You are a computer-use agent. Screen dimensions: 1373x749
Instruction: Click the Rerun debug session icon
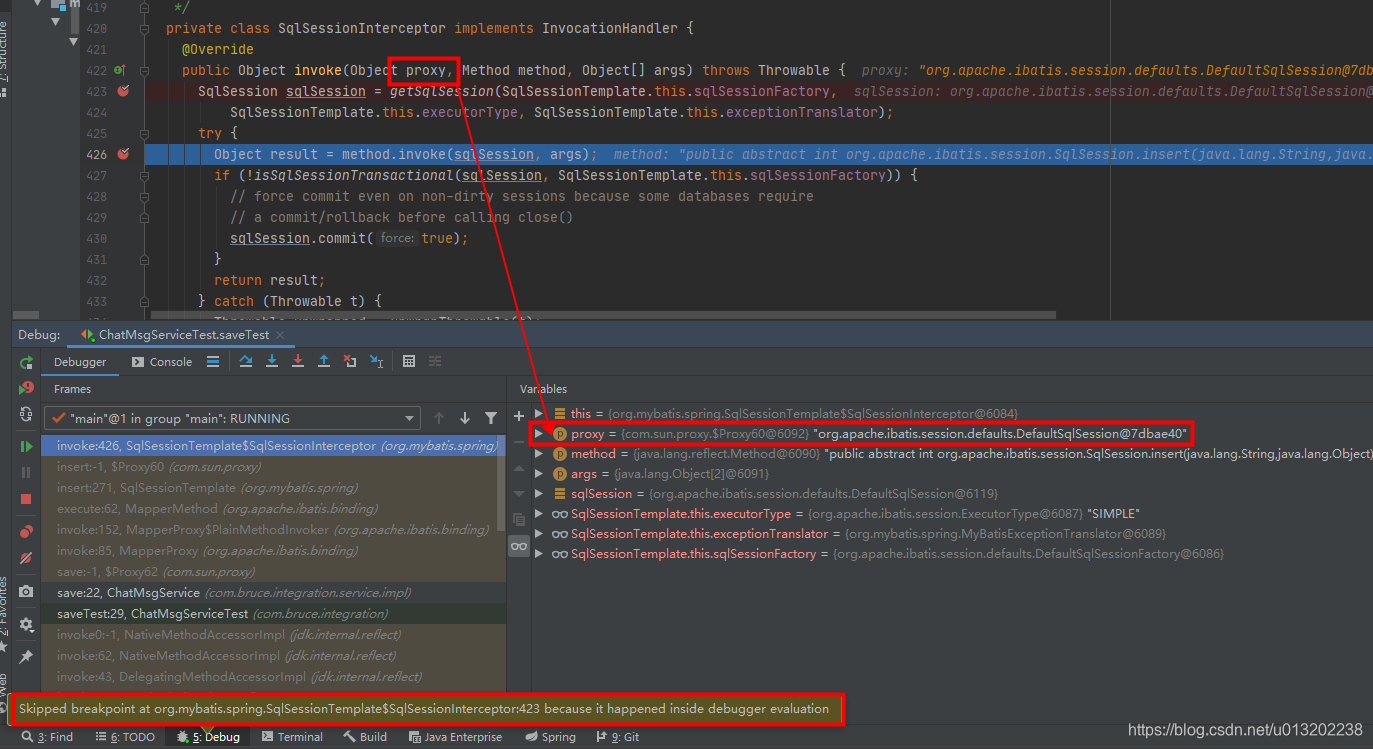click(x=26, y=362)
